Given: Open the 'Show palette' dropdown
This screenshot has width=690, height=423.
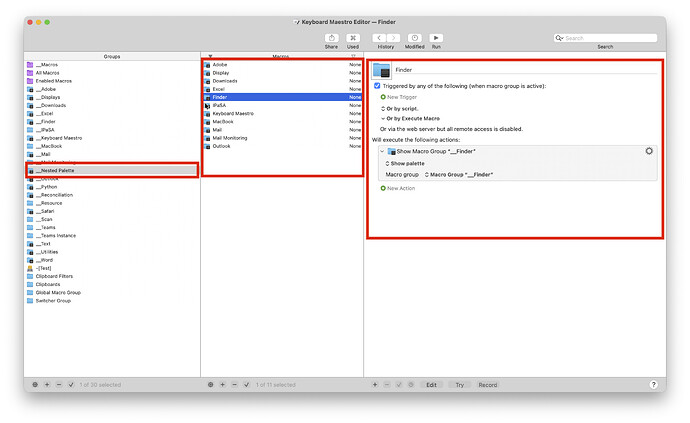Looking at the screenshot, I should (x=405, y=163).
